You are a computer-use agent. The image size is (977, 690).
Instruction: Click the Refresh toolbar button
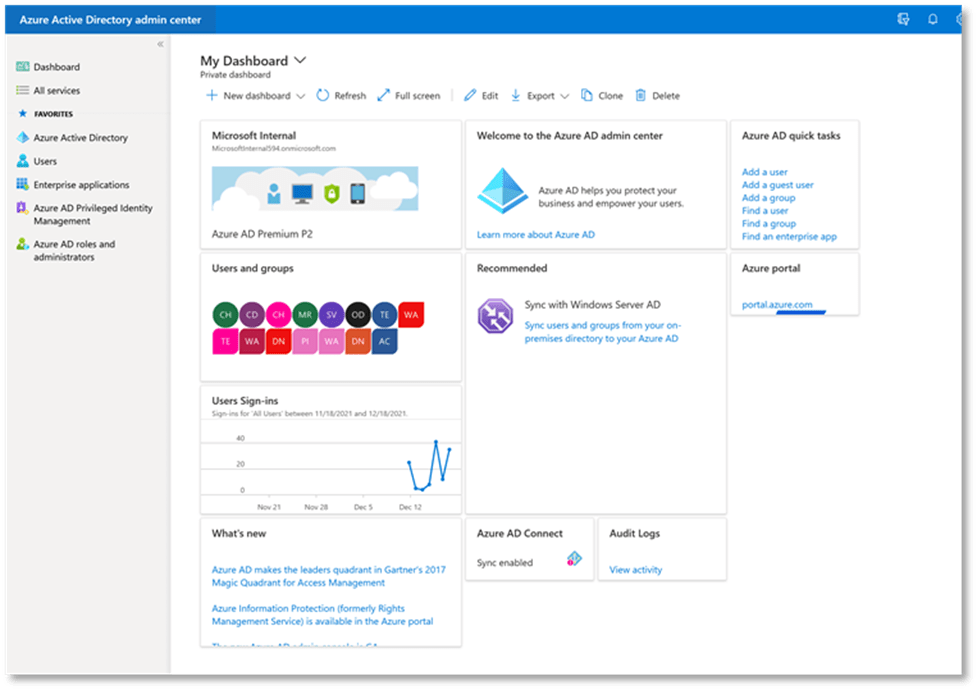point(341,96)
